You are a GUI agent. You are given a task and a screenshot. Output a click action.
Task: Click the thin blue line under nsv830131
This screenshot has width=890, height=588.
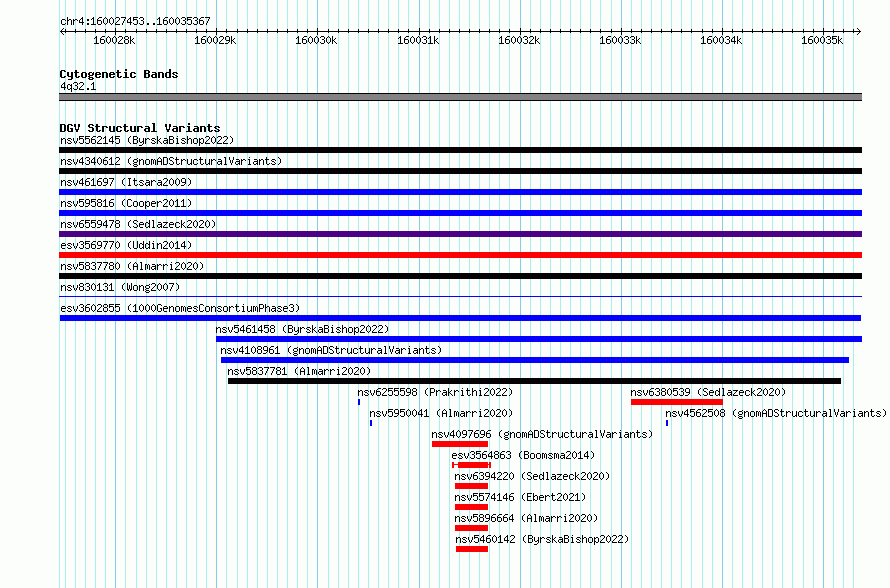coord(460,296)
